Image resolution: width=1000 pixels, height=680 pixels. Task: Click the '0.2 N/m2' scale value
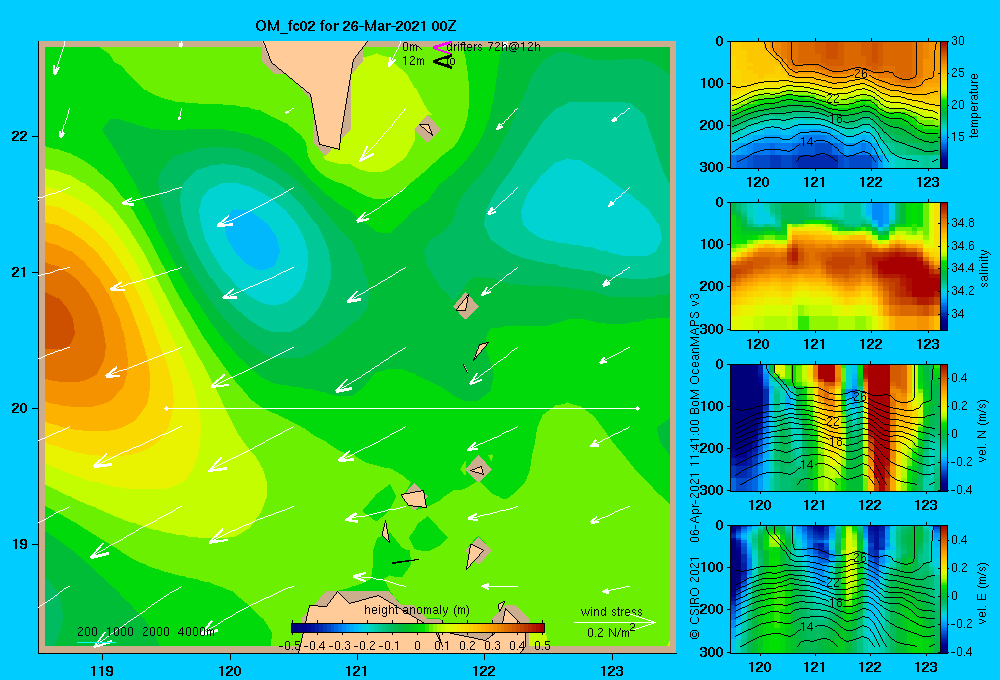coord(611,632)
